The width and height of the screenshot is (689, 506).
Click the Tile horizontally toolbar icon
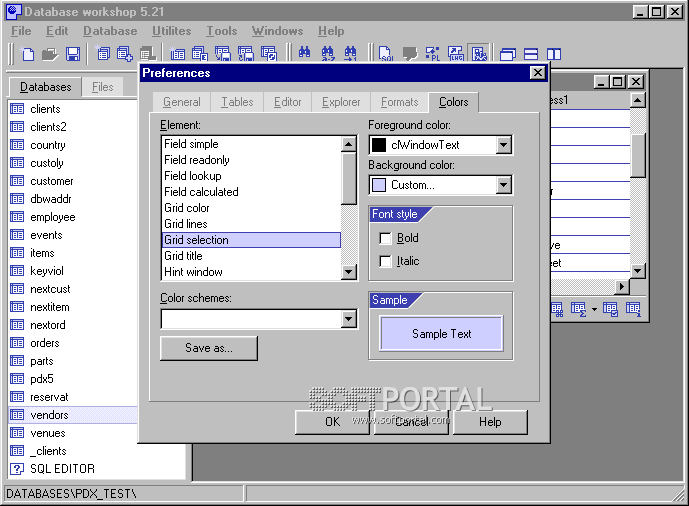tap(531, 54)
